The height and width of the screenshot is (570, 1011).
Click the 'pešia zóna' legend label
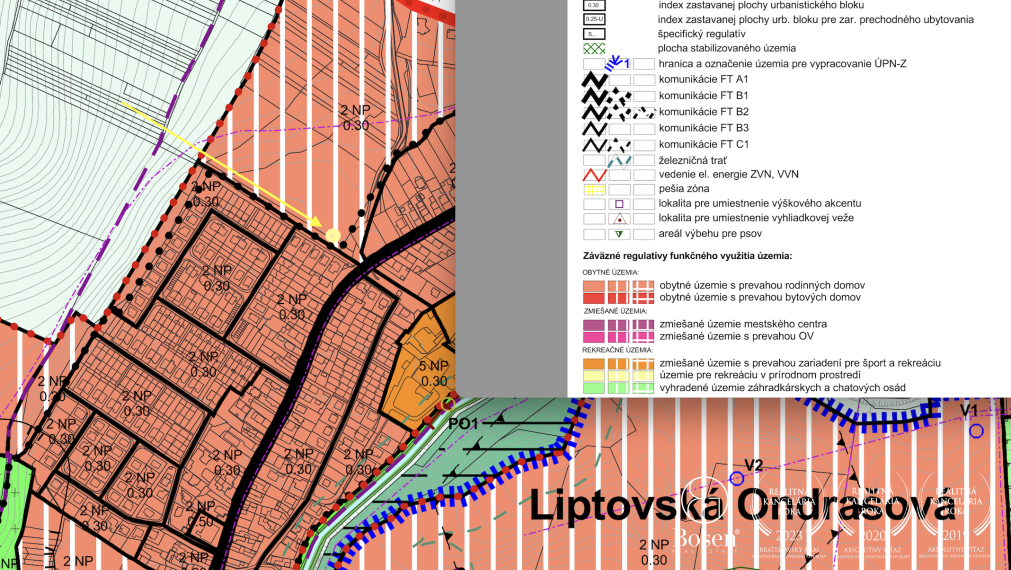point(683,189)
